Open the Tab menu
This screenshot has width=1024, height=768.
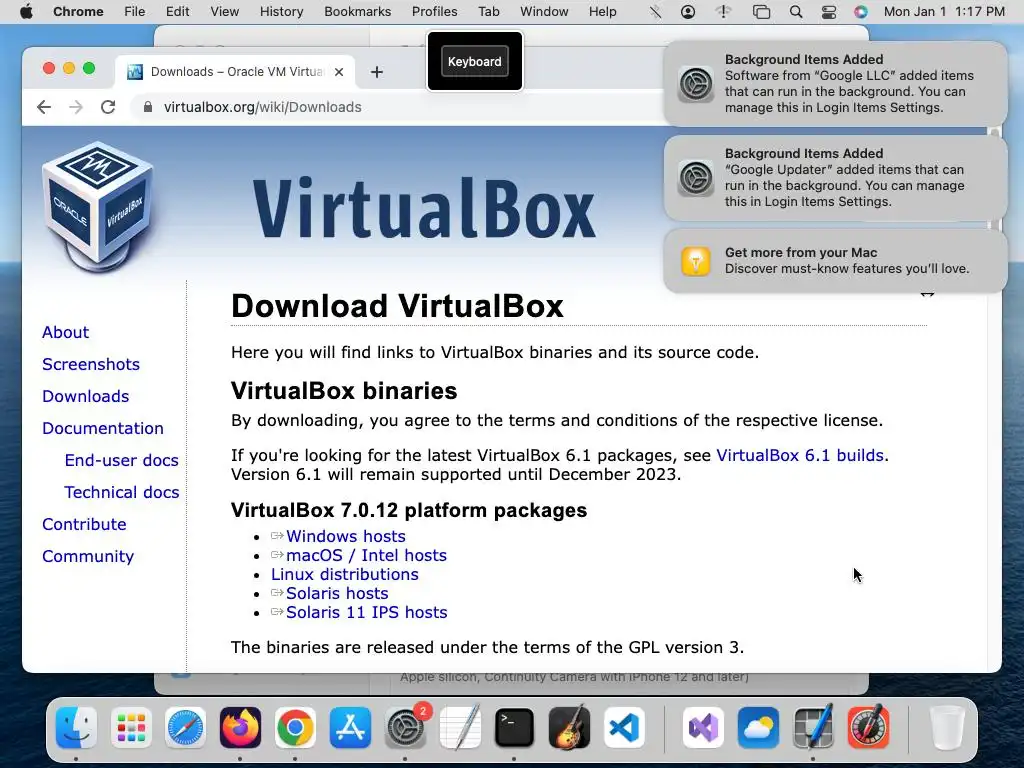(x=488, y=12)
